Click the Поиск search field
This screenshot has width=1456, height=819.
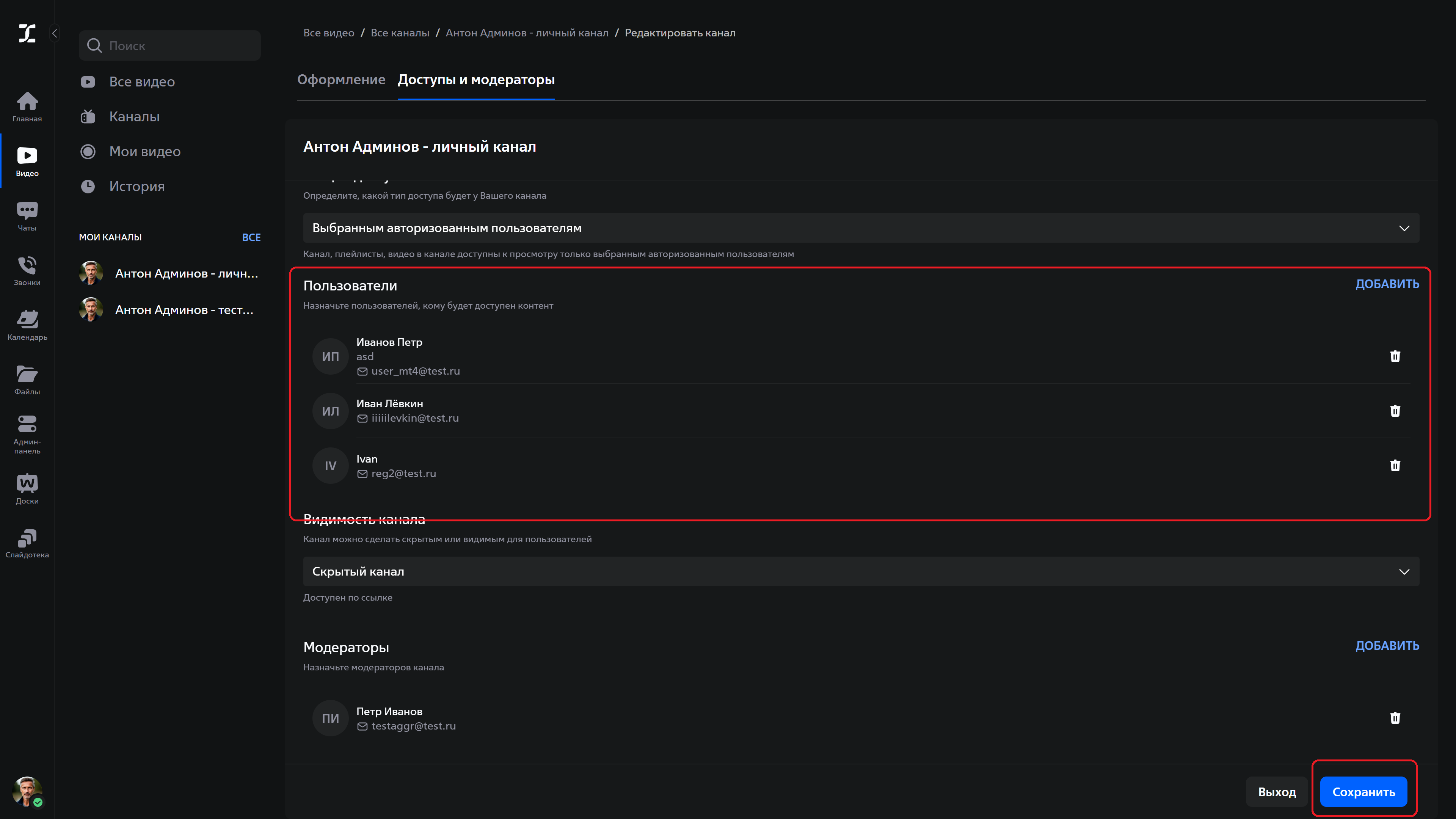tap(169, 46)
